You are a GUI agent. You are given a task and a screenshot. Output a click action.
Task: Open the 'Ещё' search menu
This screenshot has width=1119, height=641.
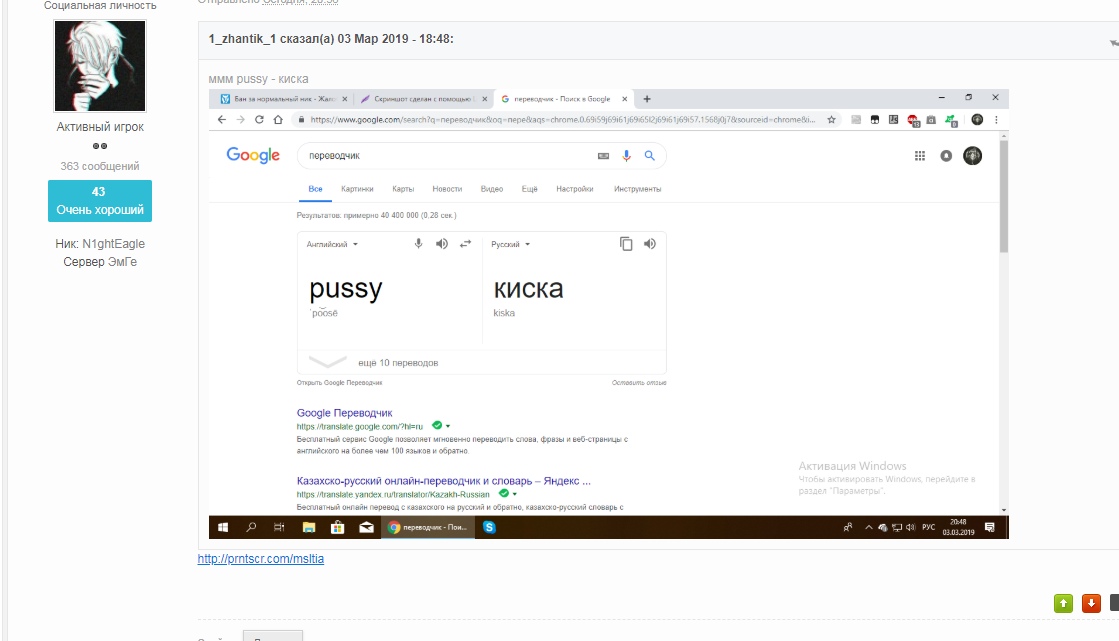[530, 189]
